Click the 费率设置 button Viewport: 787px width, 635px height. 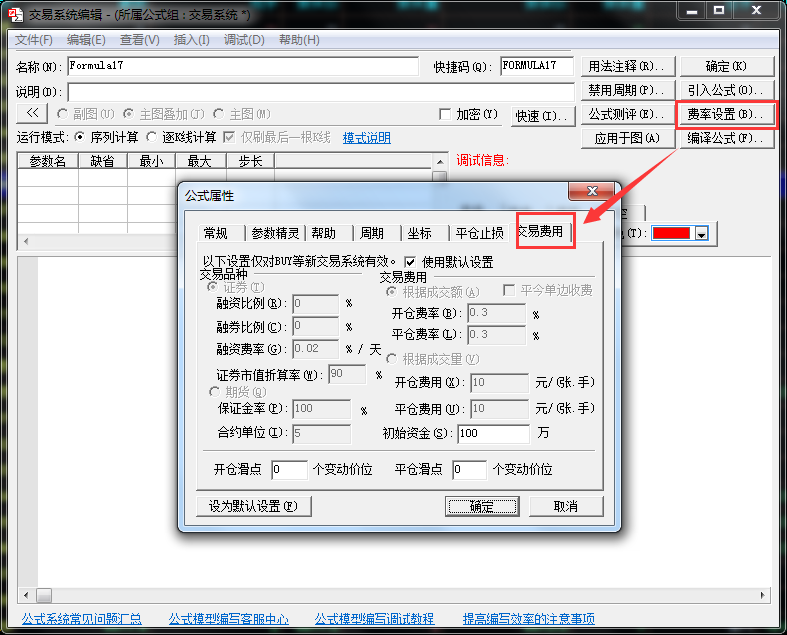click(726, 114)
